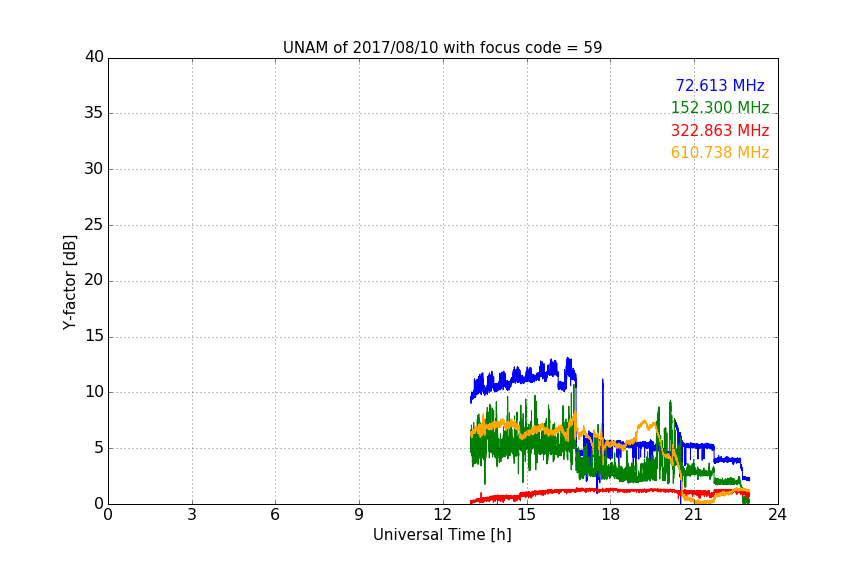Click the plot title 'UNAM of 2017/08/10 with focus code = 59'
The image size is (864, 576).
pyautogui.click(x=442, y=48)
